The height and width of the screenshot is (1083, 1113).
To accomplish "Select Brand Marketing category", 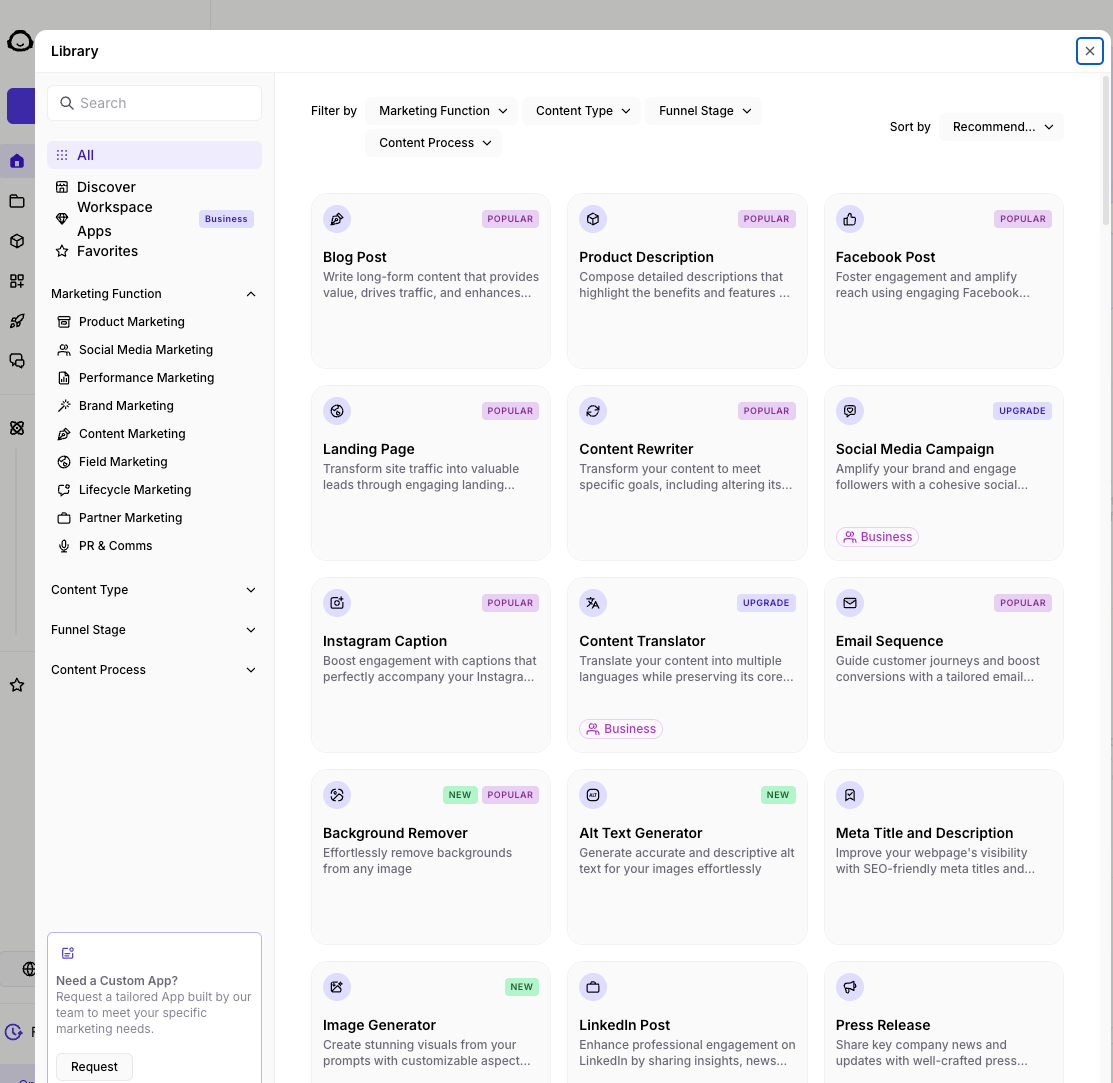I will (x=154, y=406).
